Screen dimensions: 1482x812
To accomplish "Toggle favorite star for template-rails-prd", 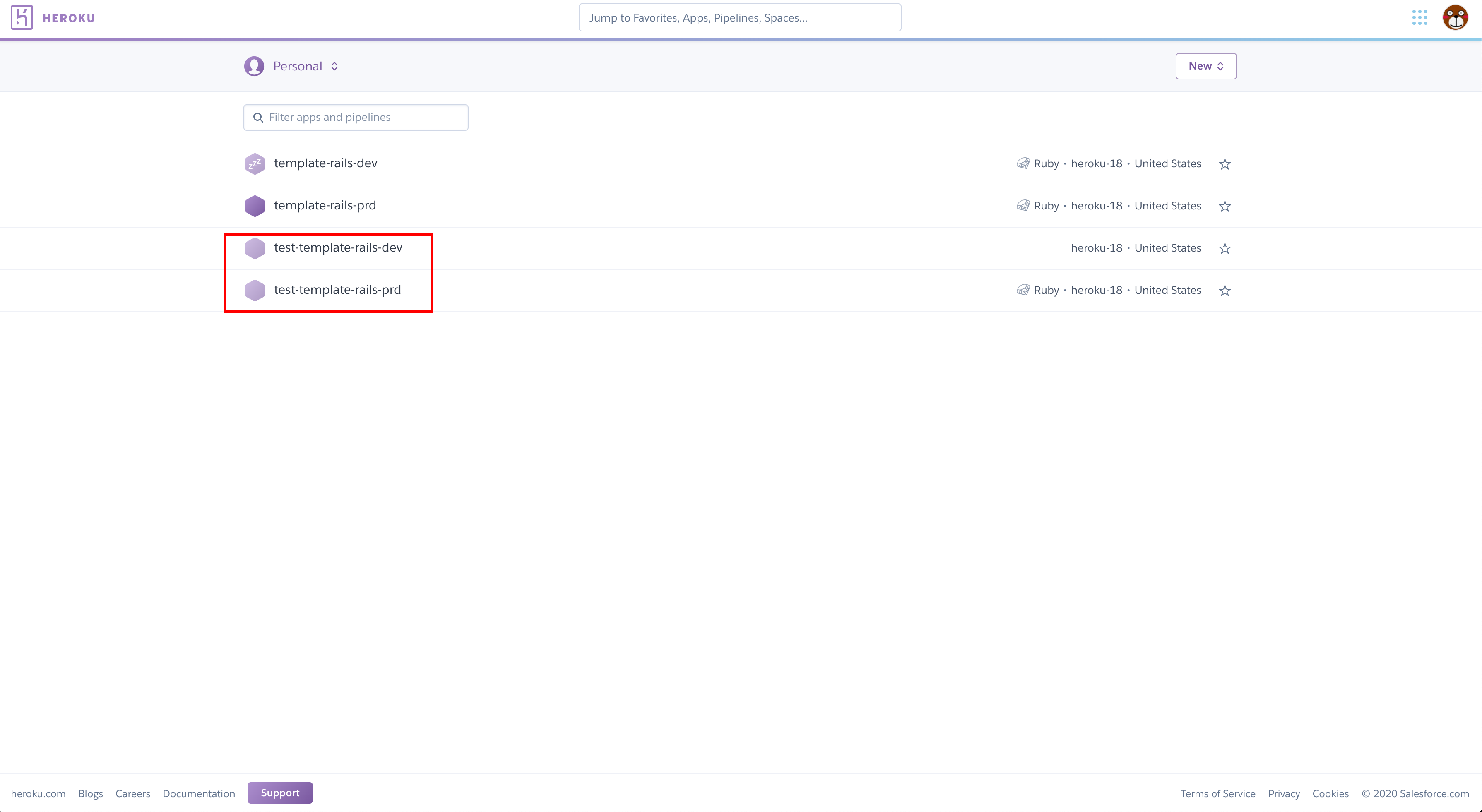I will point(1224,206).
